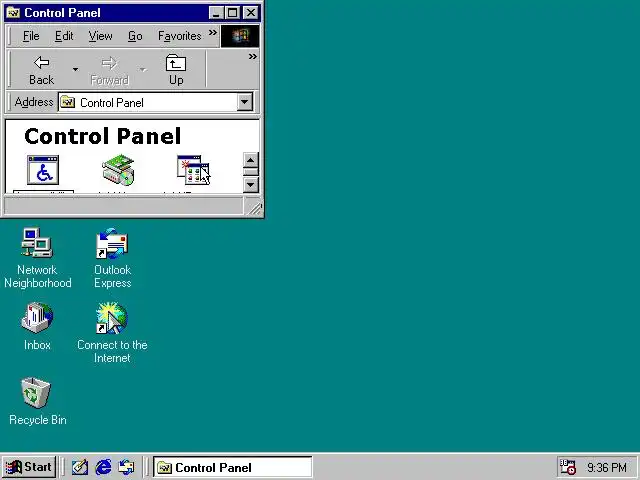Select the Add/Remove Programs icon

coord(193,170)
